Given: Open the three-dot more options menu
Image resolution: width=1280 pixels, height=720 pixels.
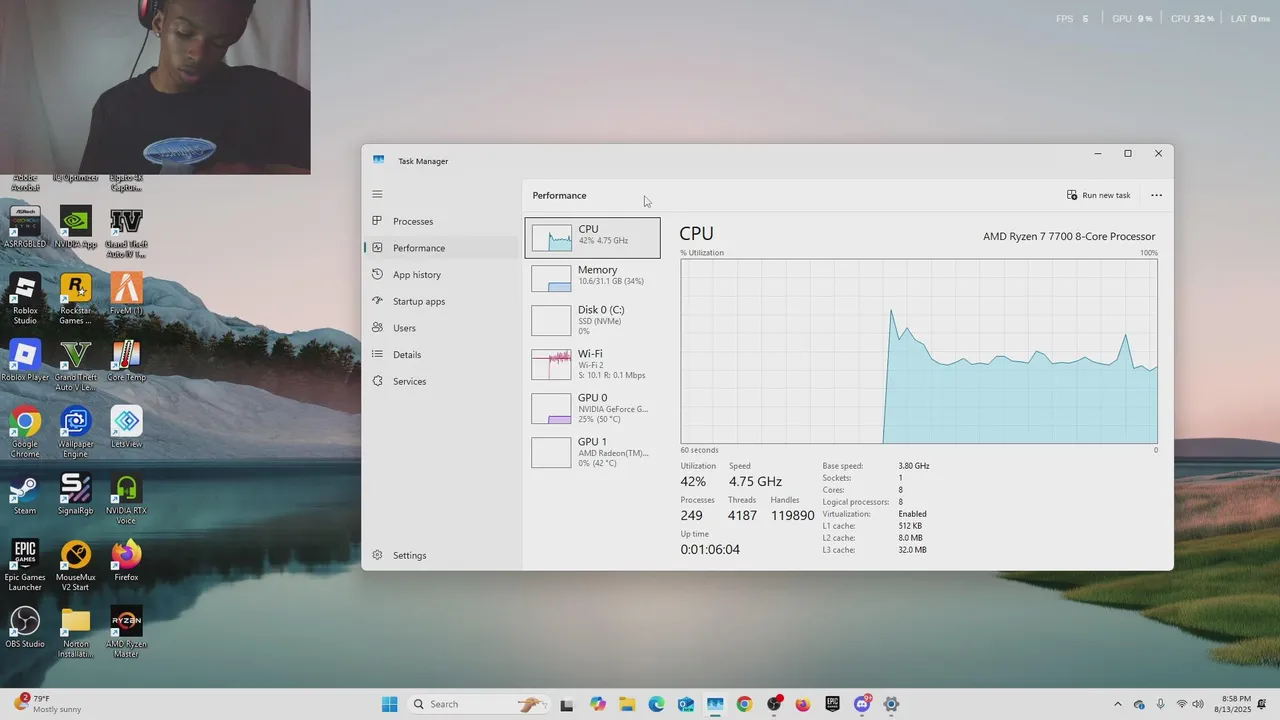Looking at the screenshot, I should (x=1156, y=195).
